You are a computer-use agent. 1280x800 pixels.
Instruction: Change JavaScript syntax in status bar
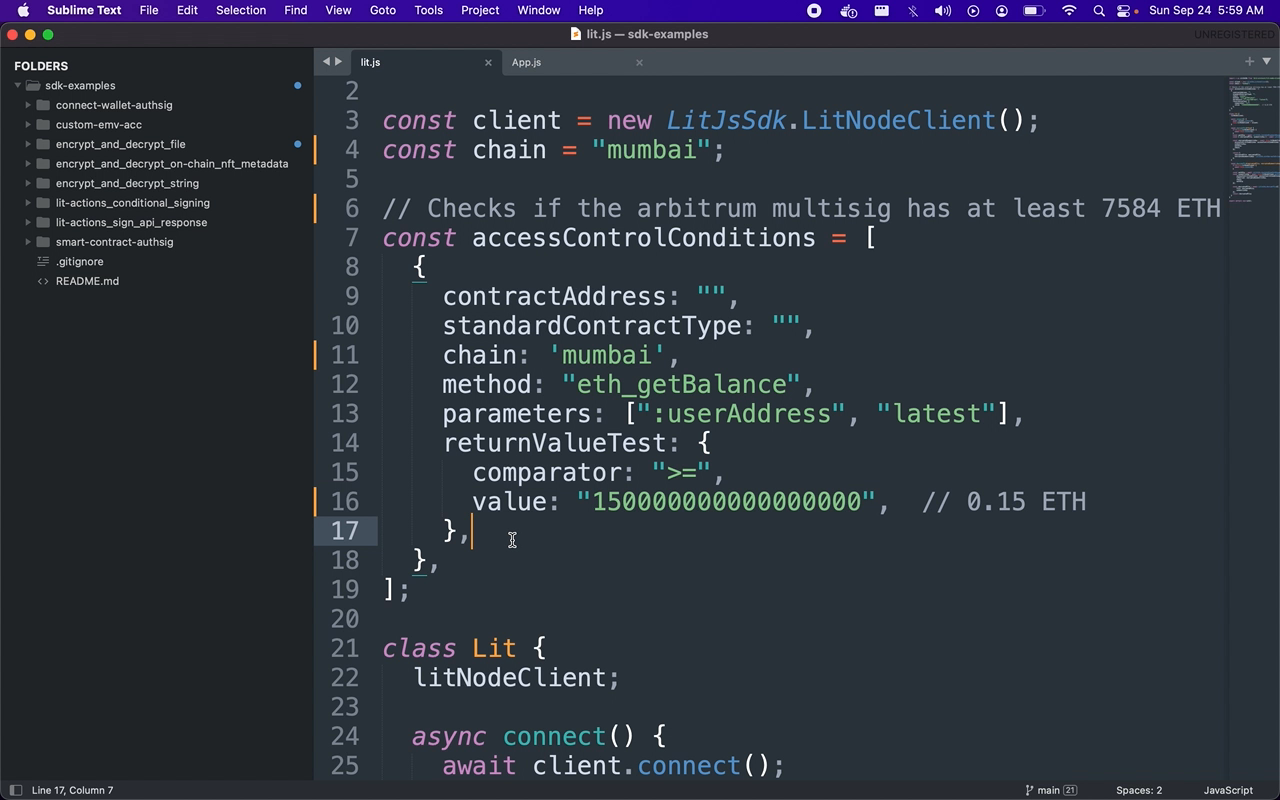click(x=1228, y=790)
